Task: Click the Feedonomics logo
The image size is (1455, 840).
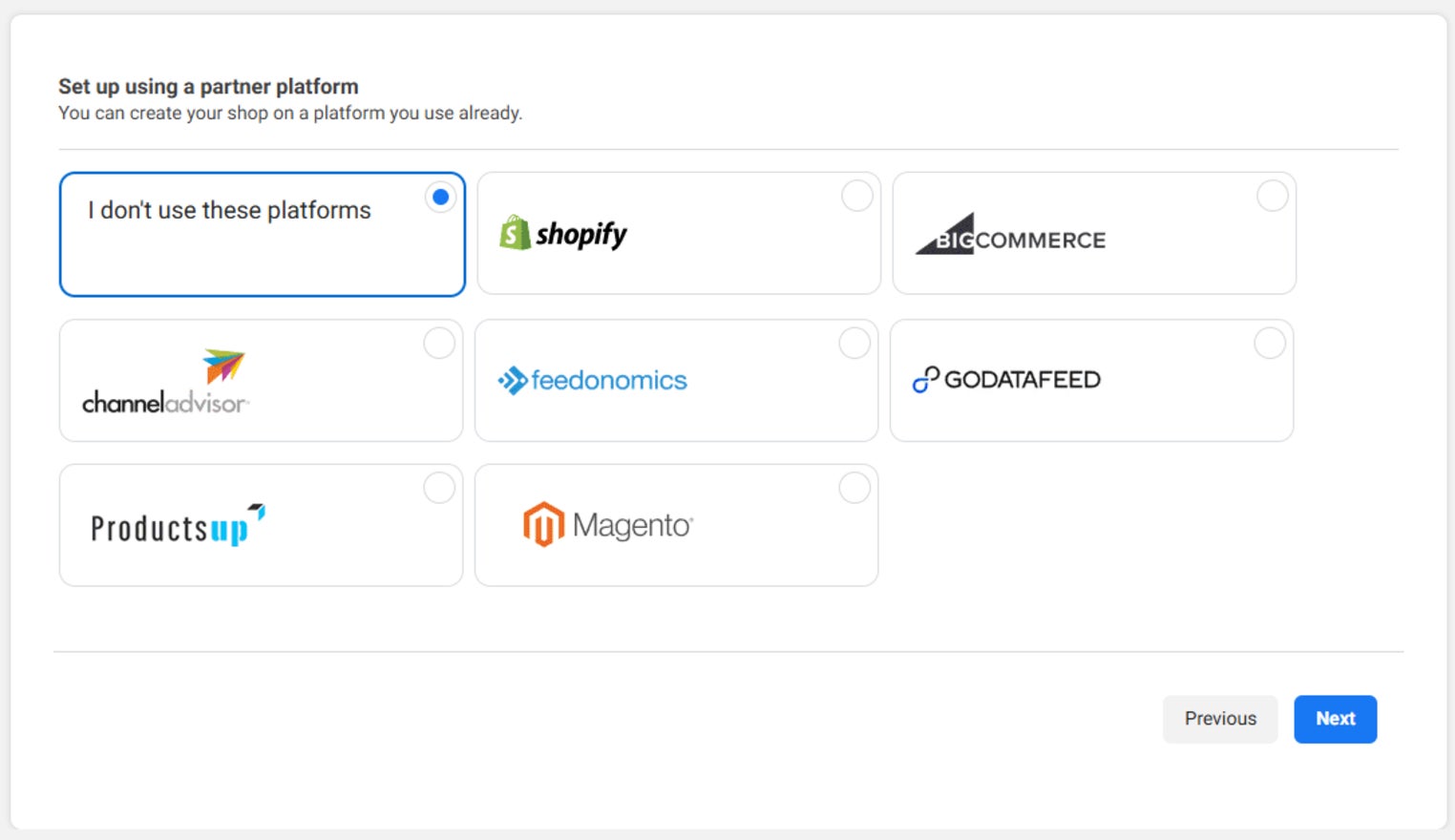Action: pos(592,380)
